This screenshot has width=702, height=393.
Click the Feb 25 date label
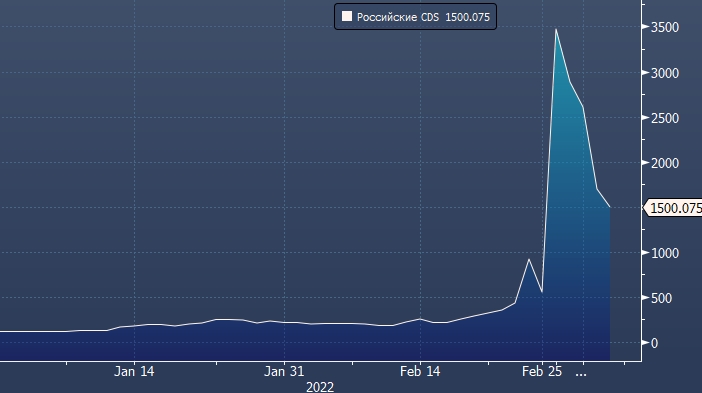542,371
